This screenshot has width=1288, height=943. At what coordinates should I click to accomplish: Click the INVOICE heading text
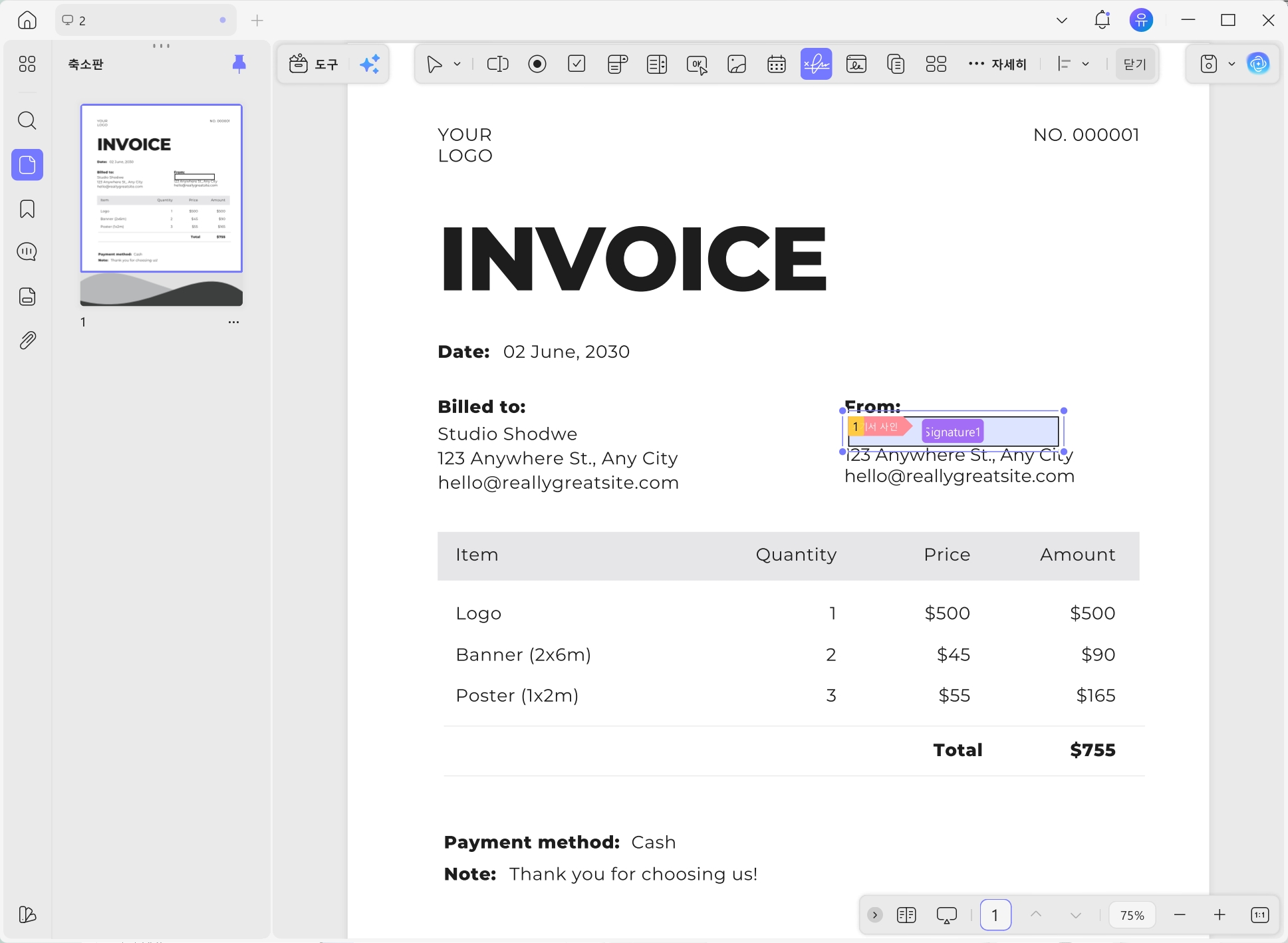coord(634,259)
